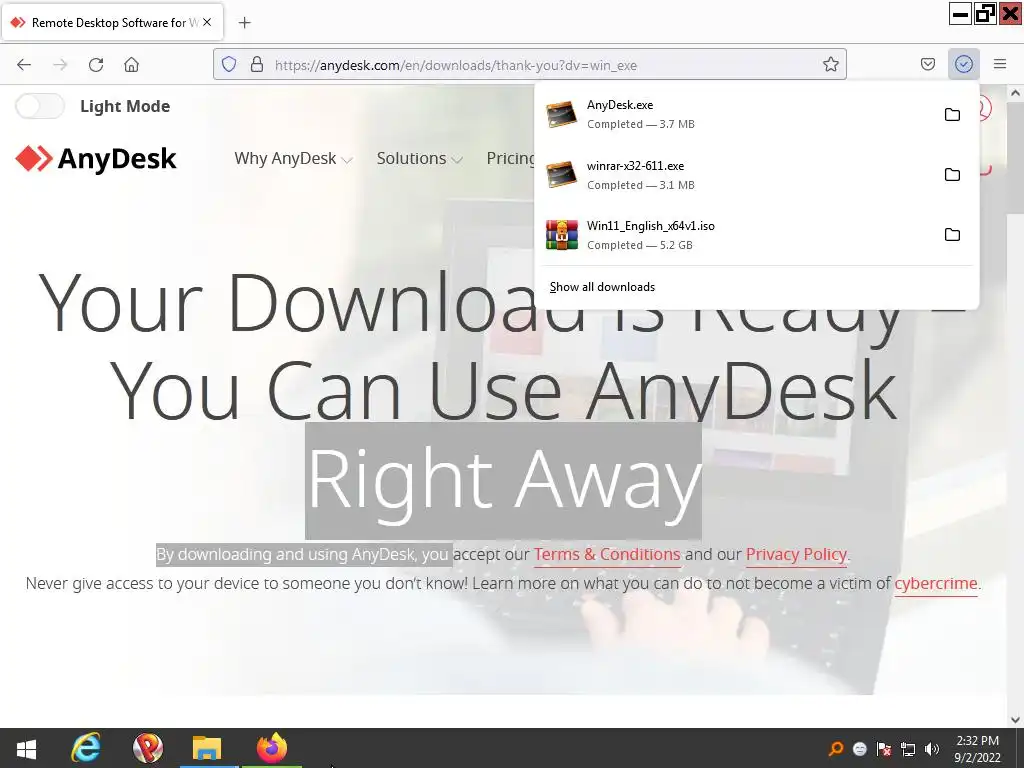This screenshot has width=1024, height=768.
Task: Close the Firefox downloads panel button
Action: tap(963, 64)
